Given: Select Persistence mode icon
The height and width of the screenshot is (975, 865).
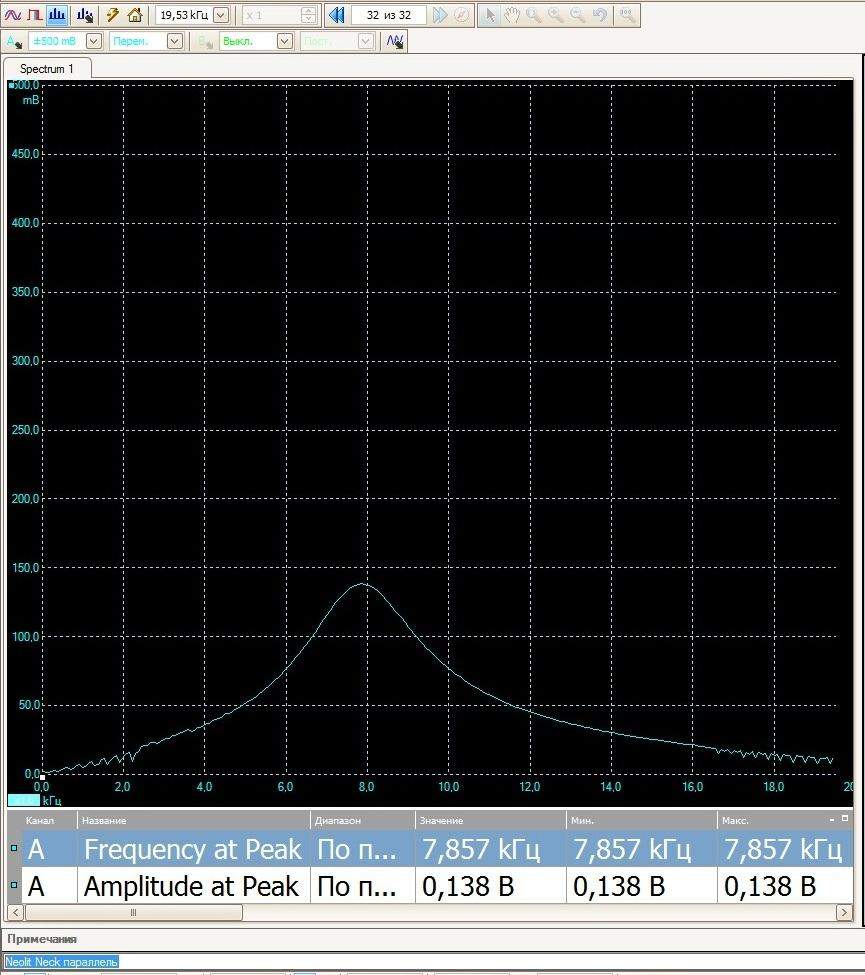Looking at the screenshot, I should [35, 15].
